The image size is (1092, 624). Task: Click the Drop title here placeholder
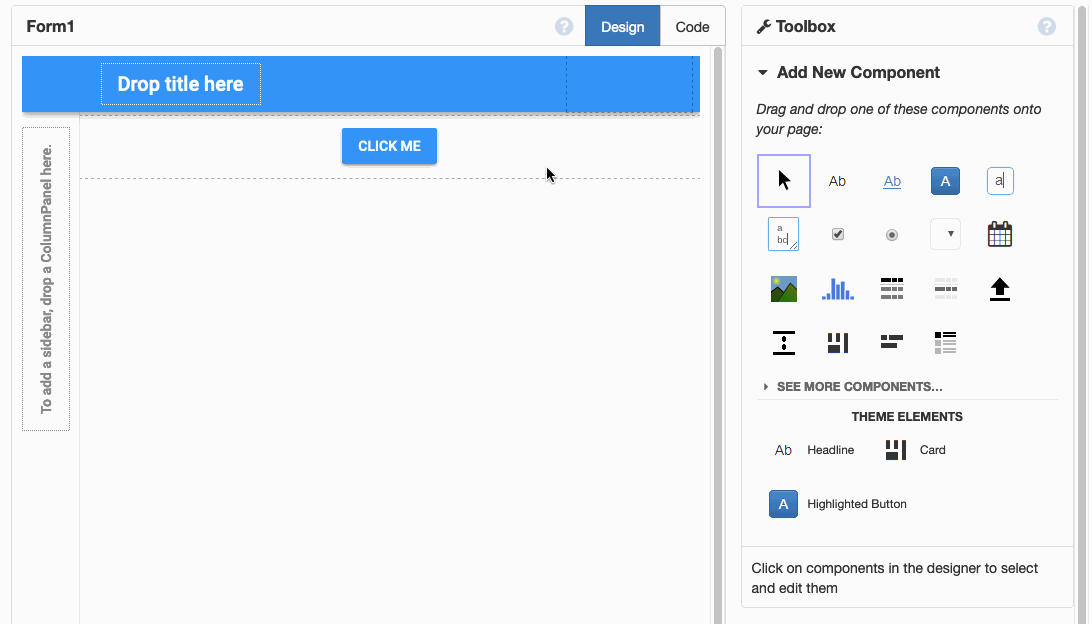pos(181,84)
